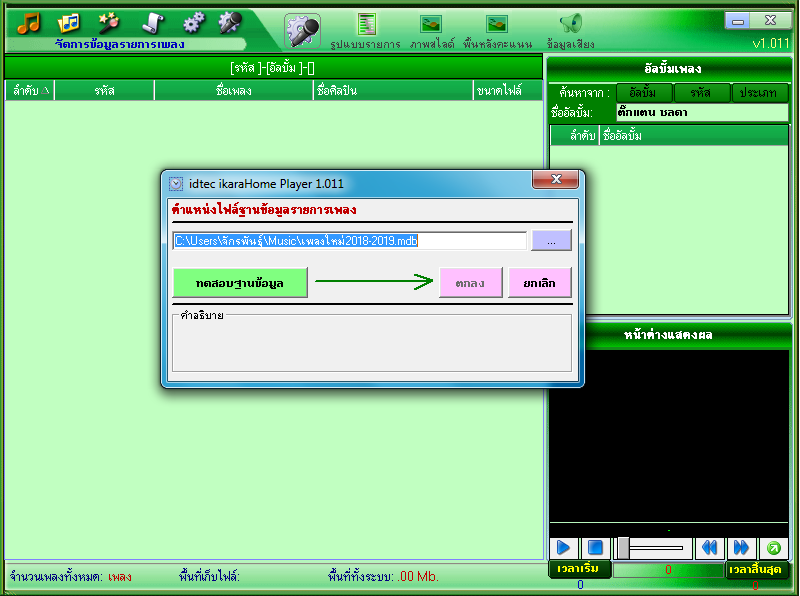Click the rewind double-arrow button

point(710,548)
